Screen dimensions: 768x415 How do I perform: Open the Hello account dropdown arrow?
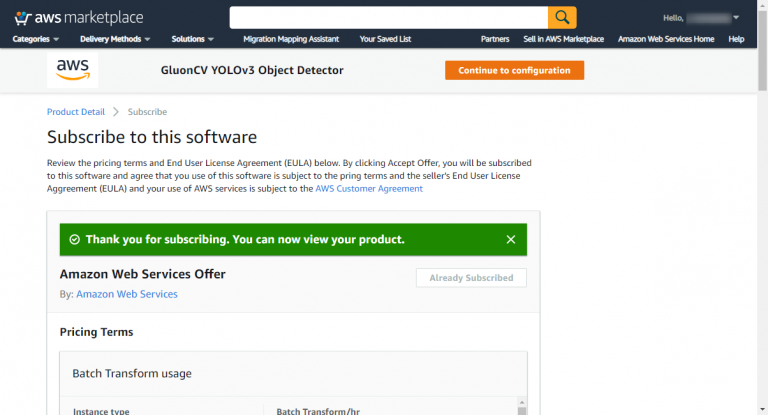[736, 18]
